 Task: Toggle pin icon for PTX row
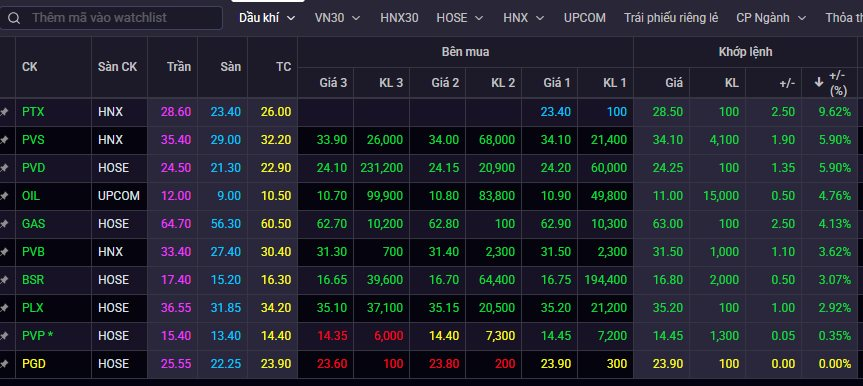(x=4, y=112)
